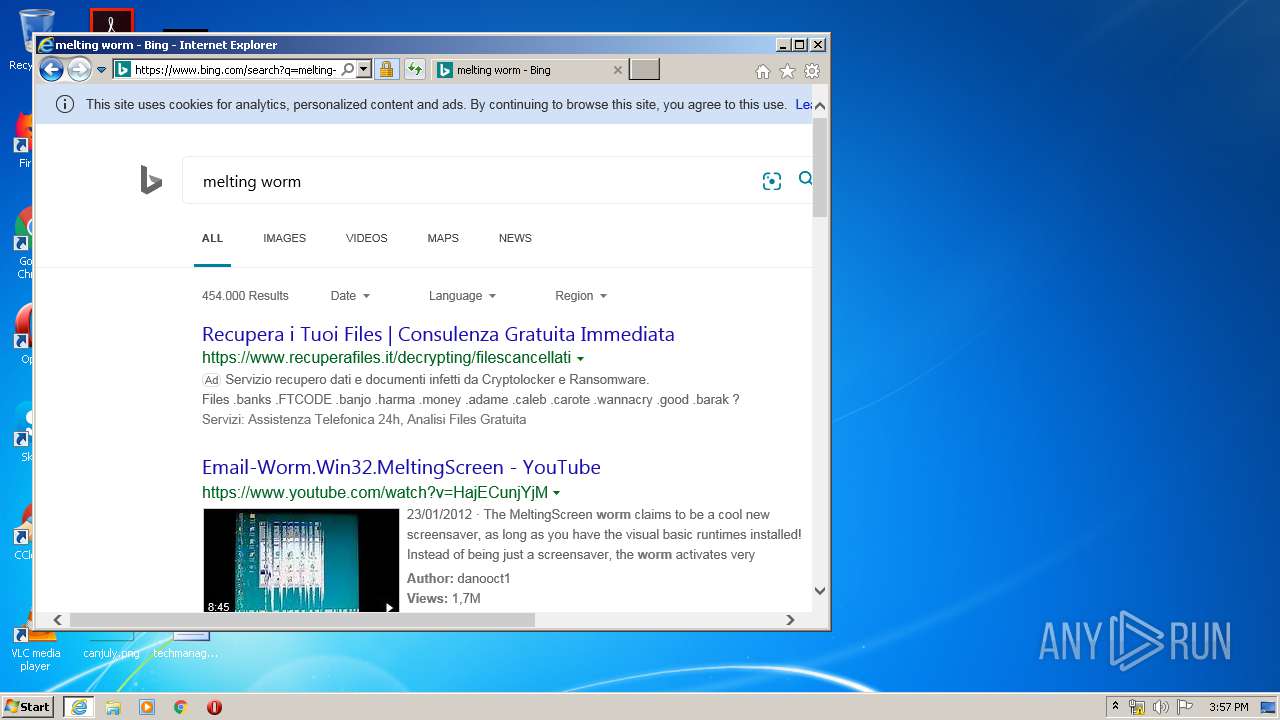Expand the Date filter dropdown
The width and height of the screenshot is (1280, 720).
(x=350, y=296)
